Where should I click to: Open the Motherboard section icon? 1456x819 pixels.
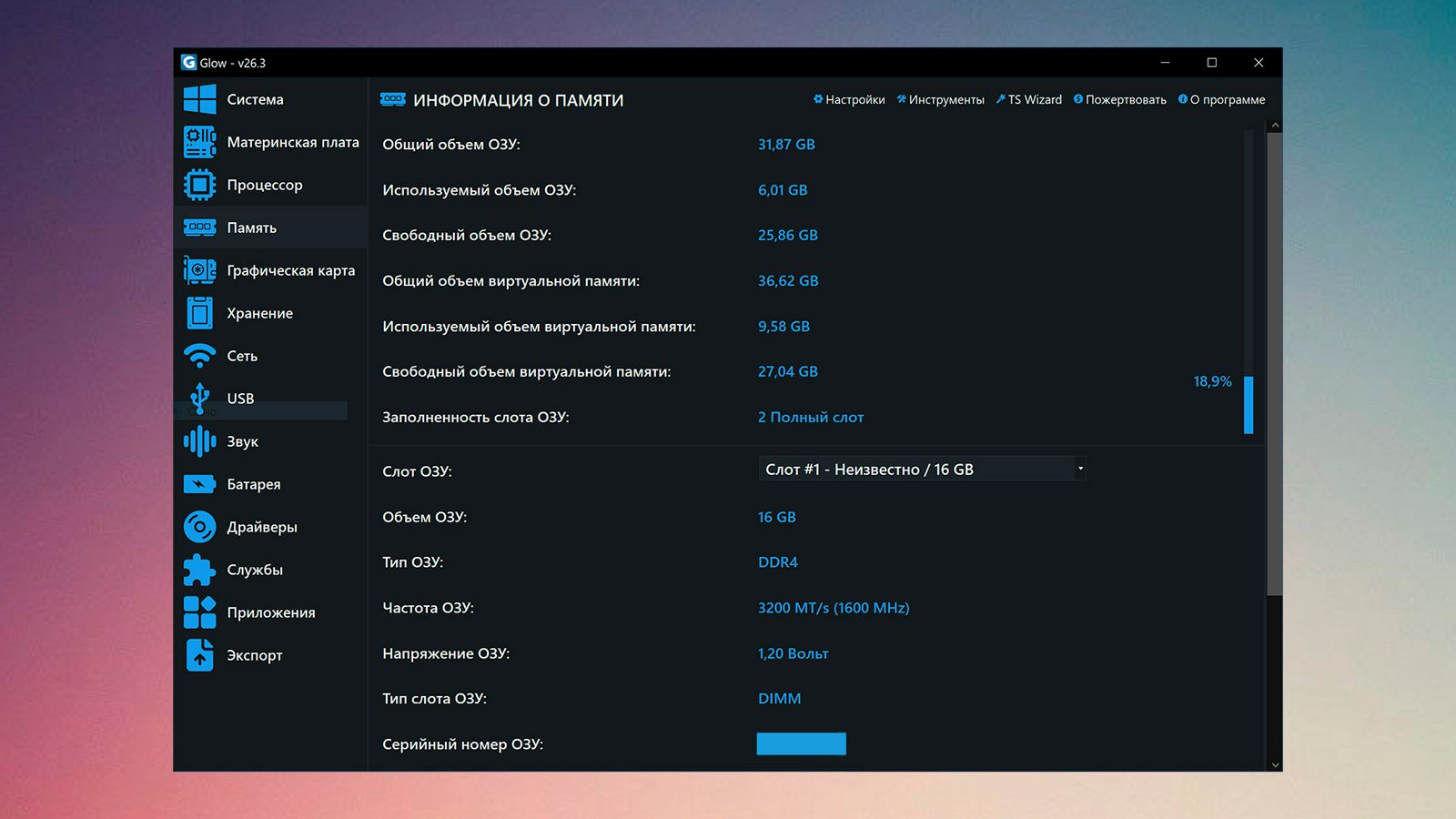click(199, 142)
